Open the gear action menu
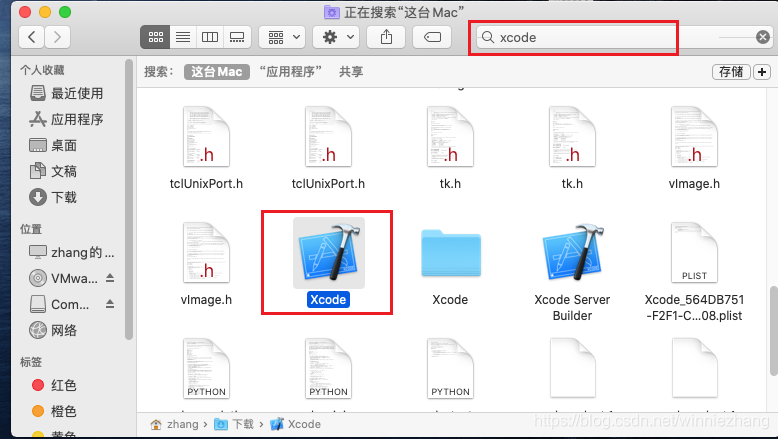The height and width of the screenshot is (439, 778). [336, 37]
